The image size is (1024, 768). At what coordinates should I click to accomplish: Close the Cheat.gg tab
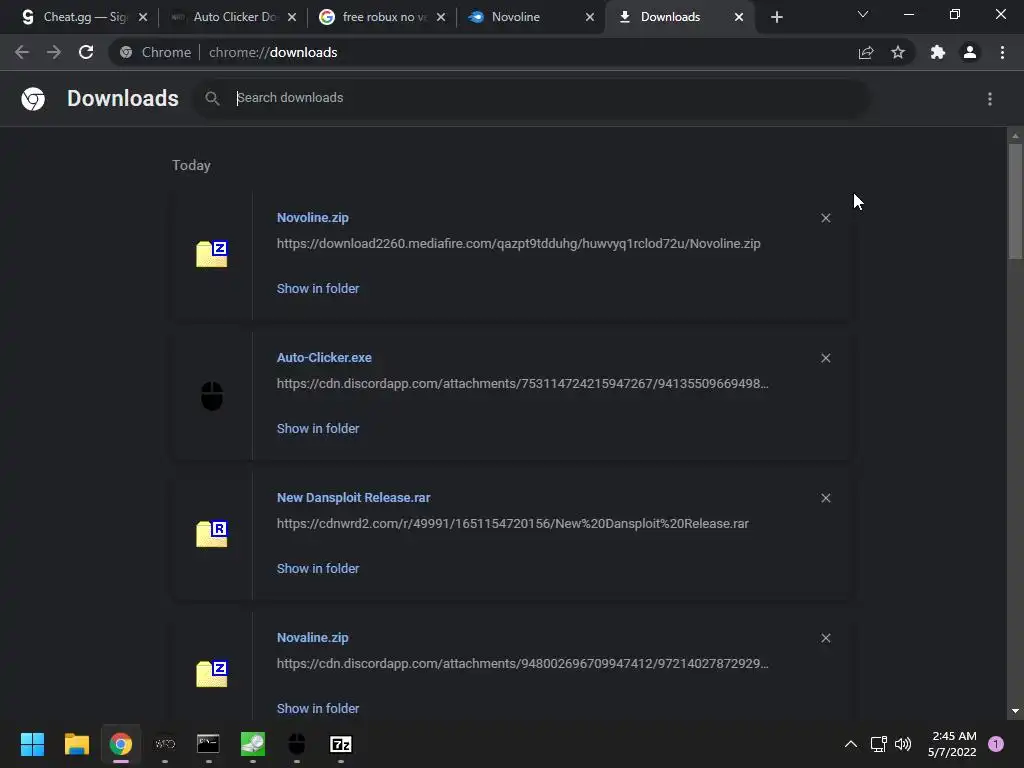tap(143, 18)
